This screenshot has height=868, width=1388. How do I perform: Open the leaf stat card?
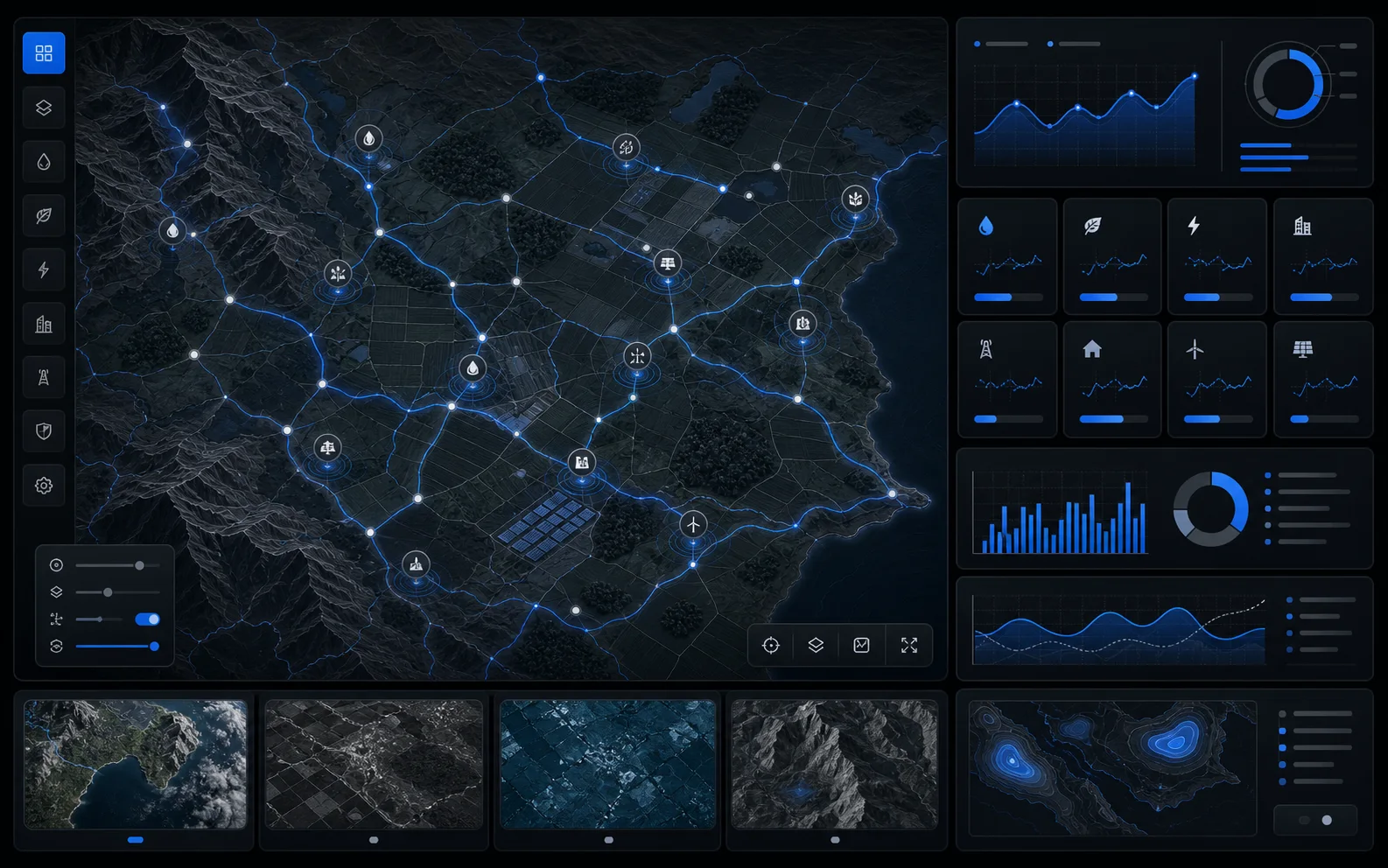point(1112,256)
